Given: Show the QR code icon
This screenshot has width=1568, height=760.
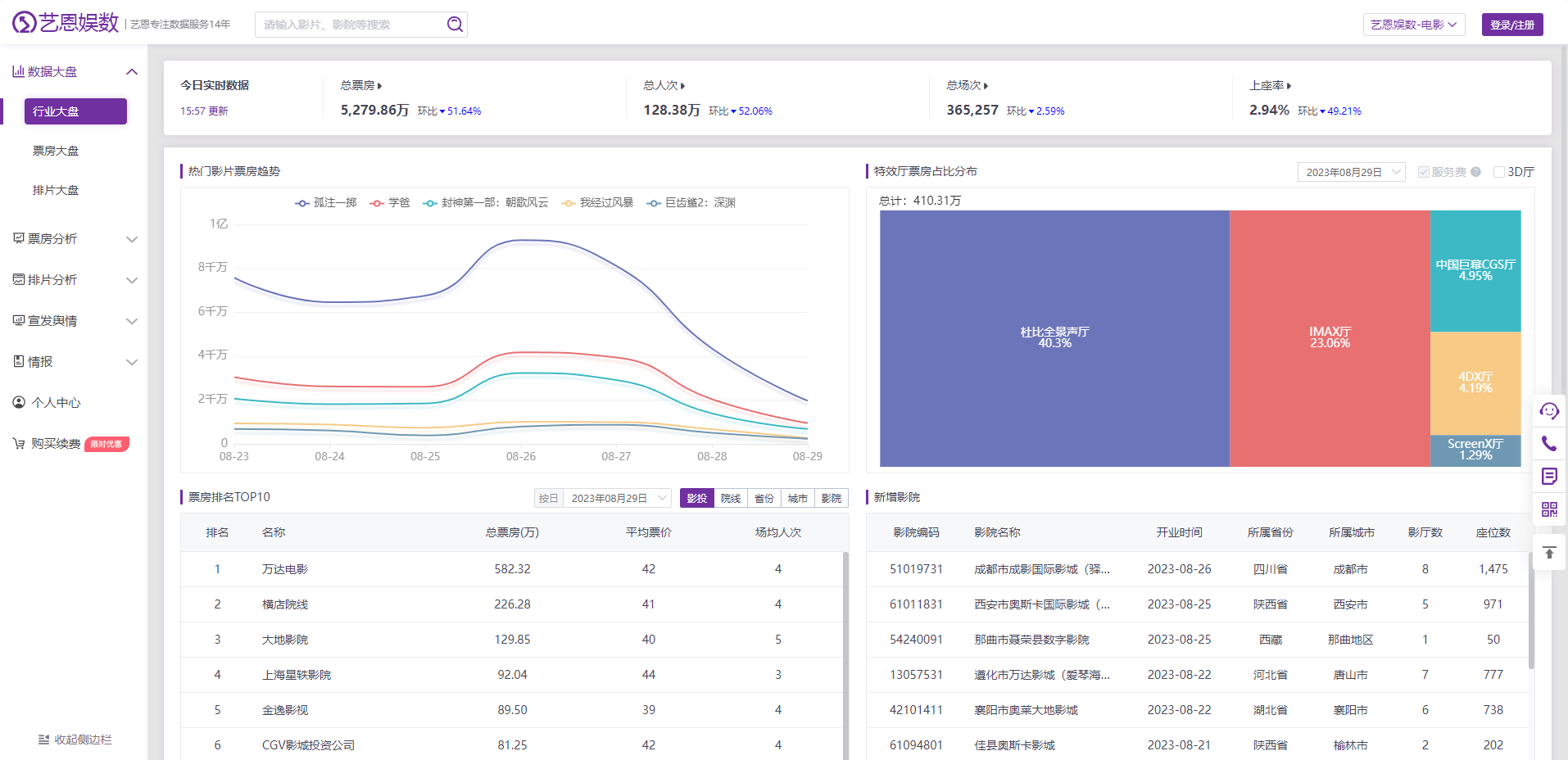Looking at the screenshot, I should tap(1549, 509).
